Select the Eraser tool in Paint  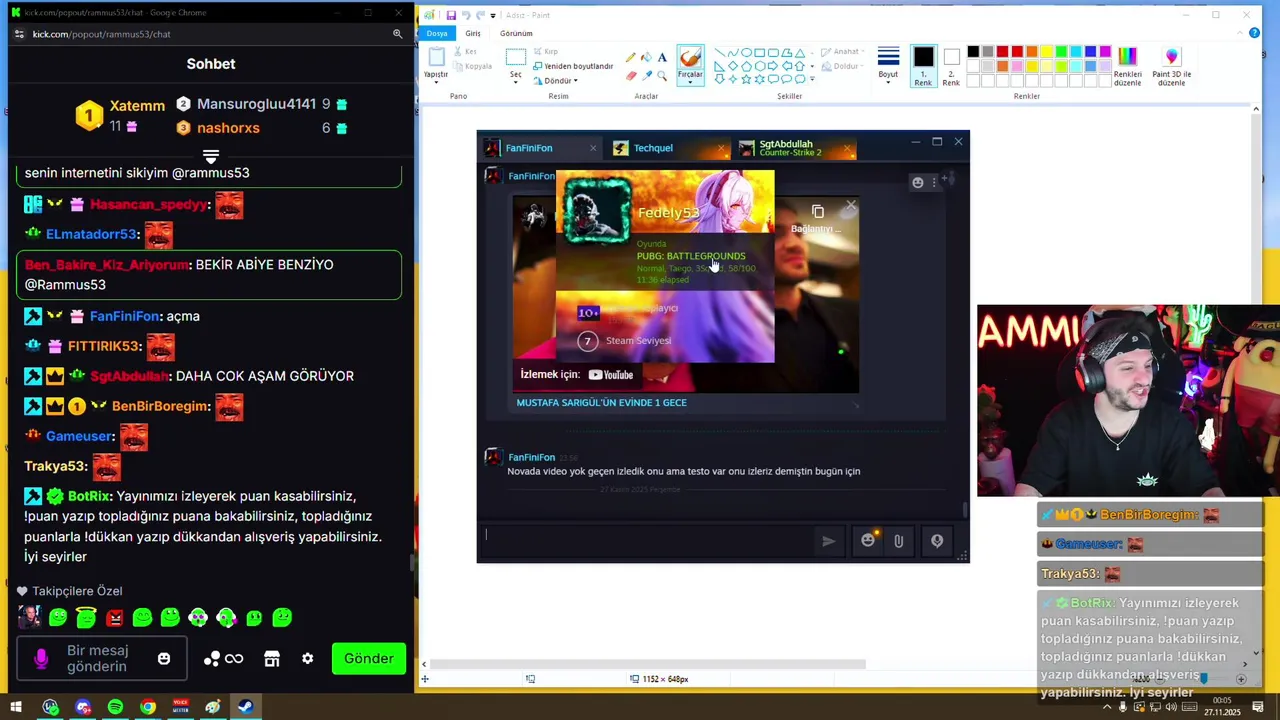coord(630,75)
